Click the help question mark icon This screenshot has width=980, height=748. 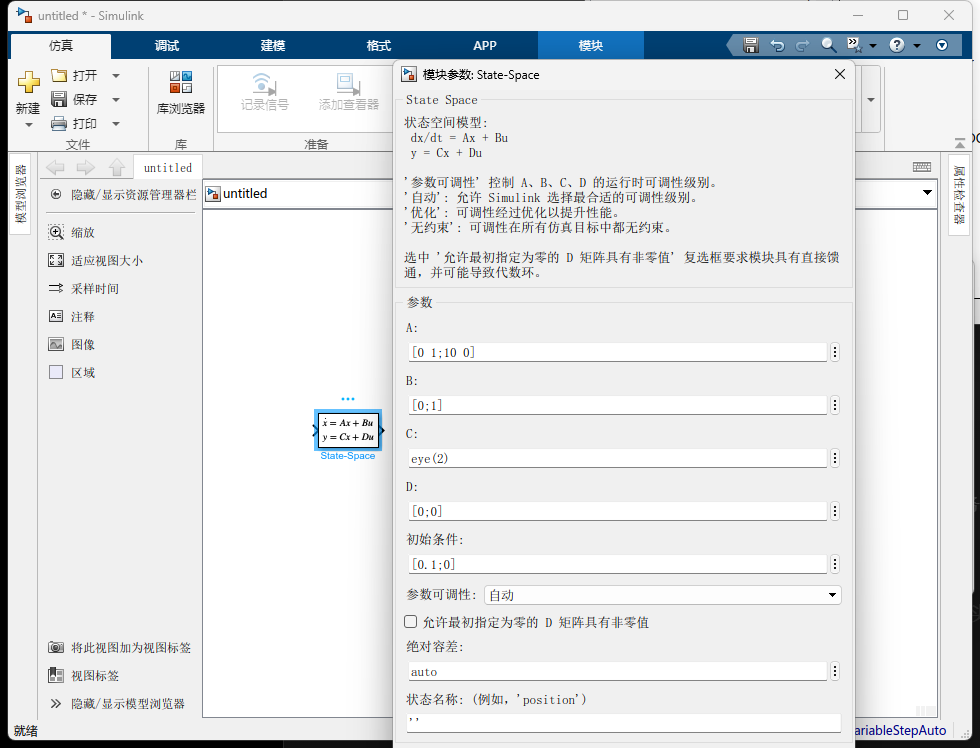[897, 45]
